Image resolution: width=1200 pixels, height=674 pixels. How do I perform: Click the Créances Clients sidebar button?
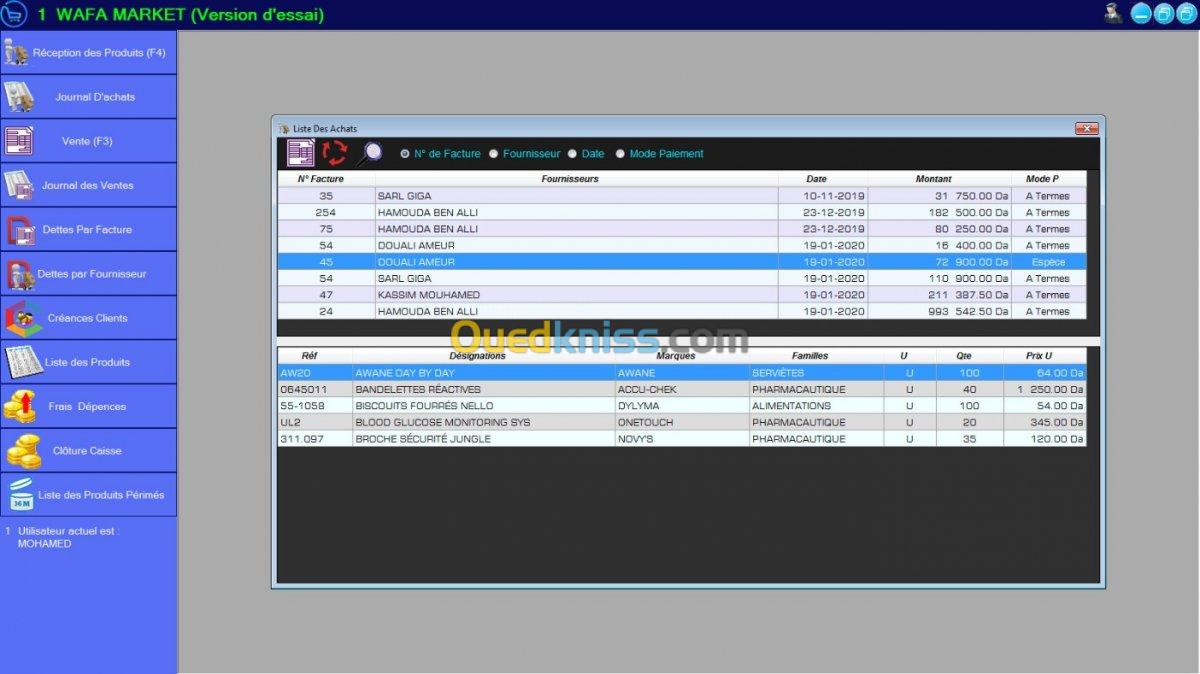point(88,318)
